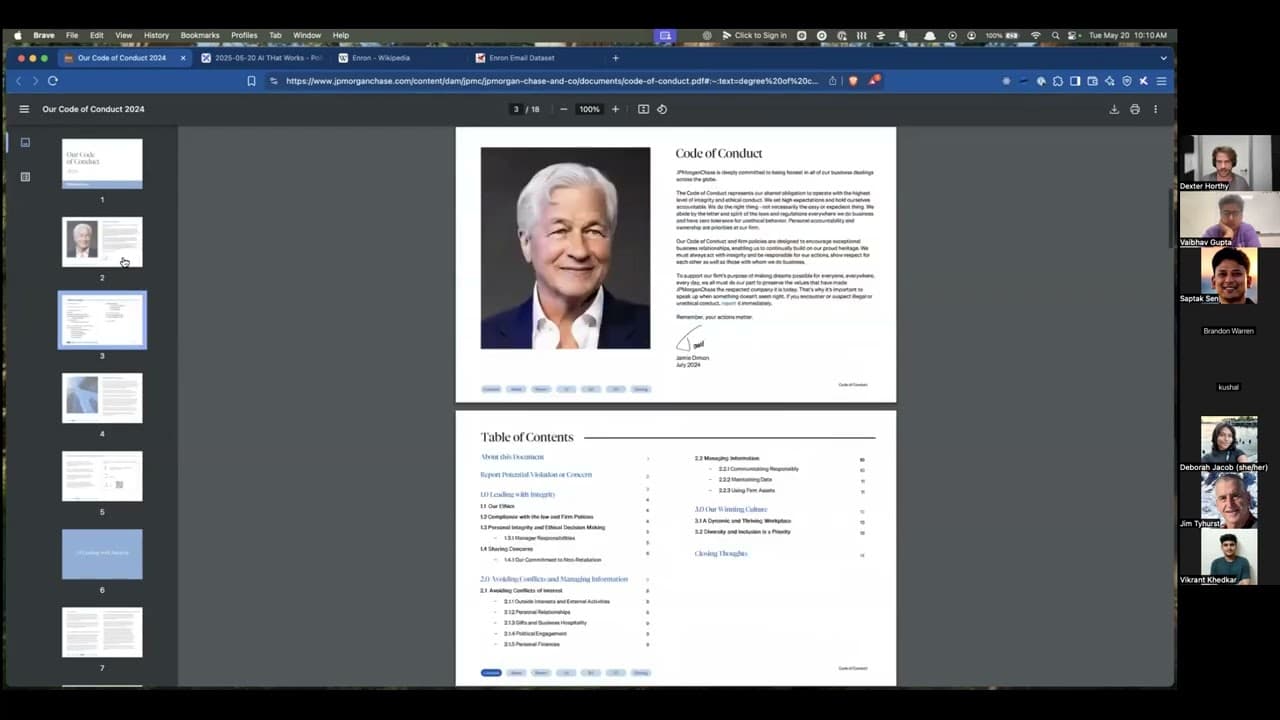Viewport: 1280px width, 720px height.
Task: Select page 1 thumbnail
Action: click(102, 164)
